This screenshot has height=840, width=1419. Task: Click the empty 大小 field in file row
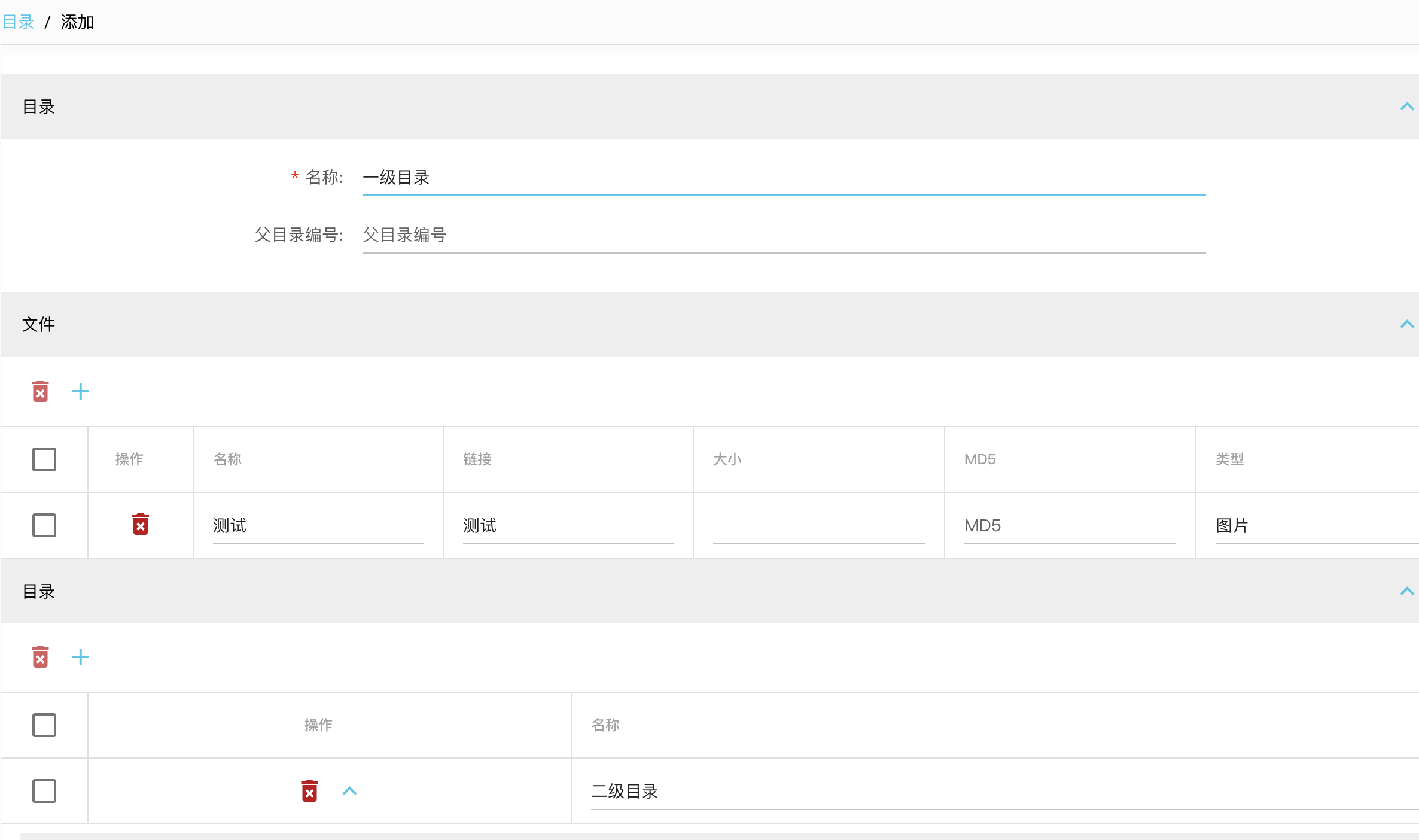point(818,526)
